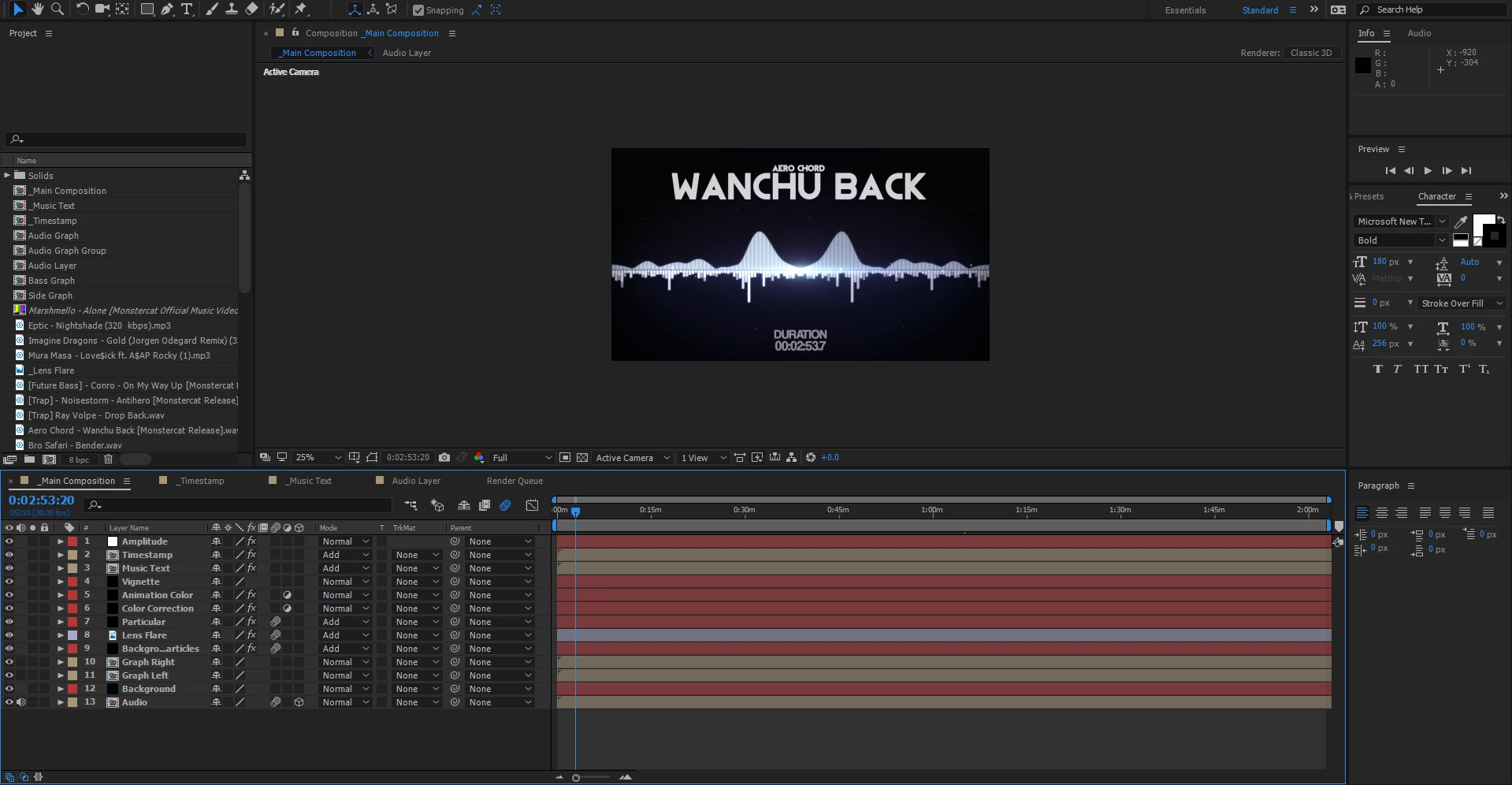Expand the Amplitude layer properties
The image size is (1512, 785).
(61, 541)
